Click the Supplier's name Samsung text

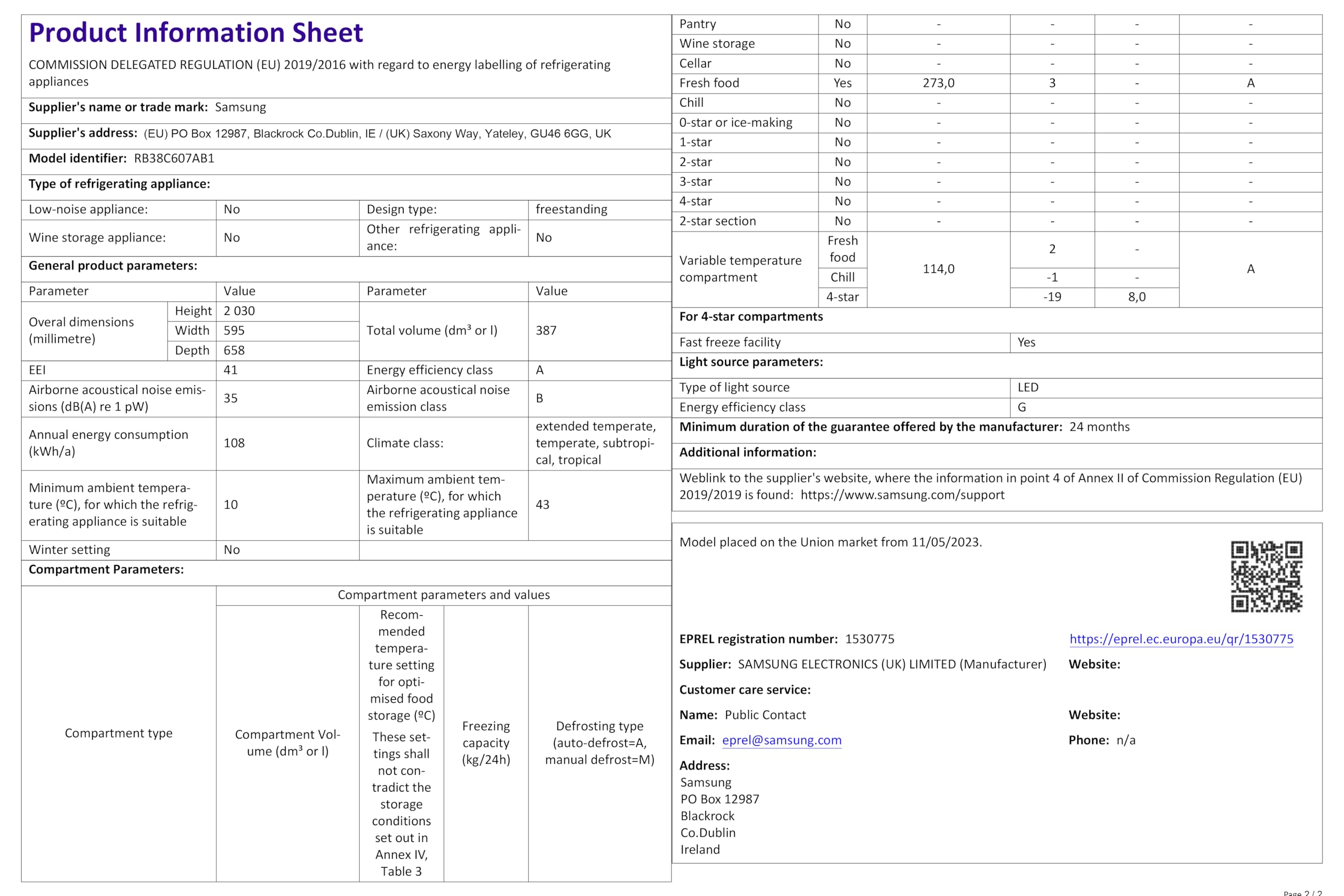(x=240, y=108)
